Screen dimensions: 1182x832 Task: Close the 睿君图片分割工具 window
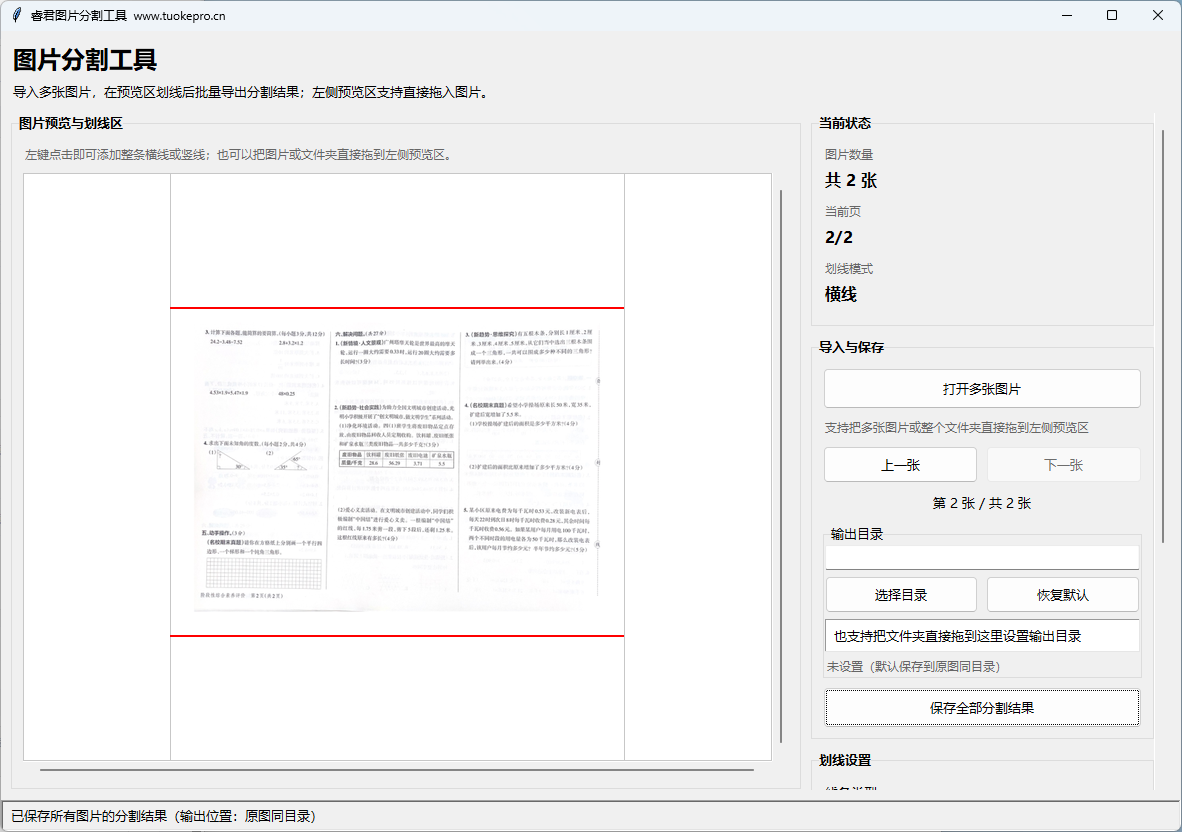[1158, 16]
